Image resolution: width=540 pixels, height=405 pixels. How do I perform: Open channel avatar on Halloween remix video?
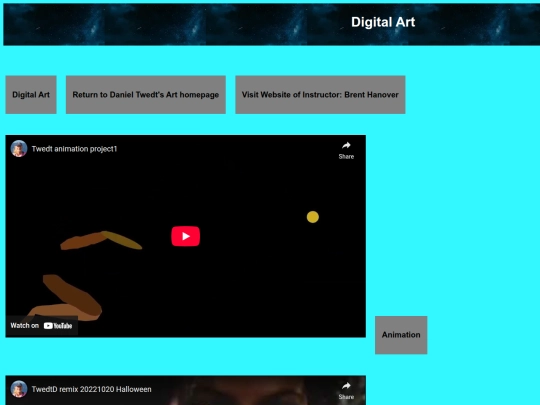coord(19,389)
